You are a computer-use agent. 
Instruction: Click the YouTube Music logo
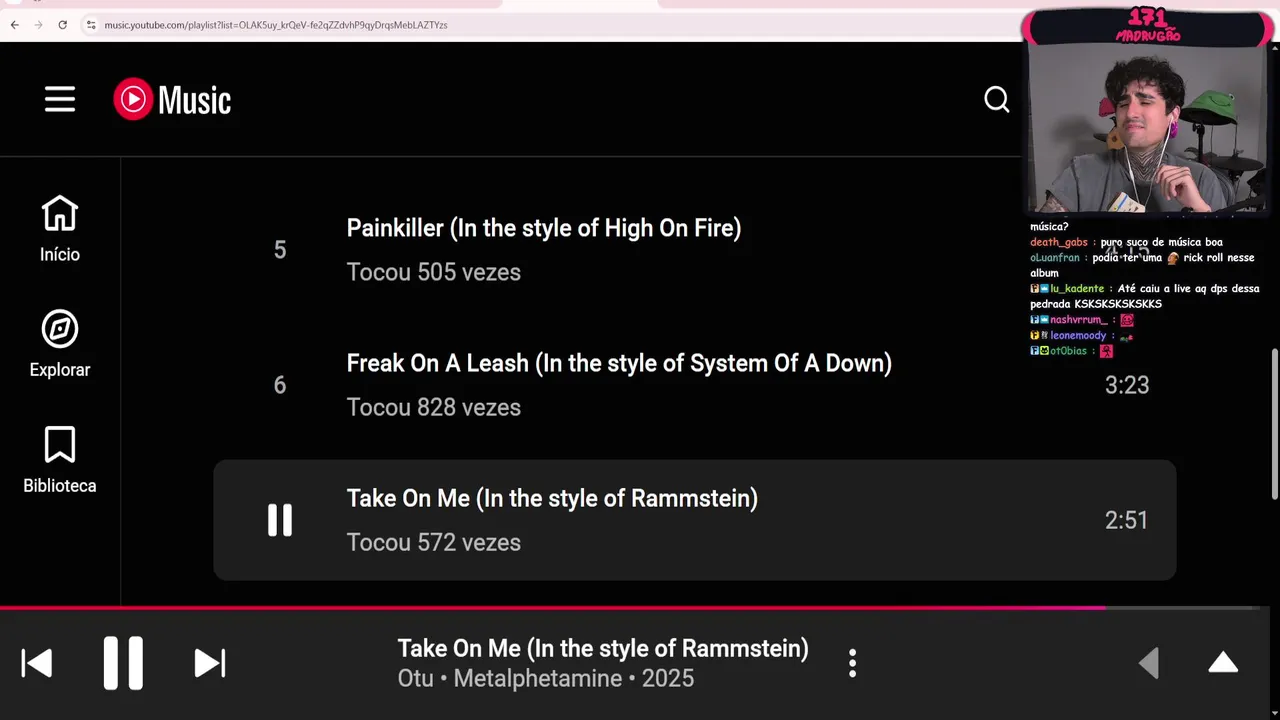click(x=172, y=99)
